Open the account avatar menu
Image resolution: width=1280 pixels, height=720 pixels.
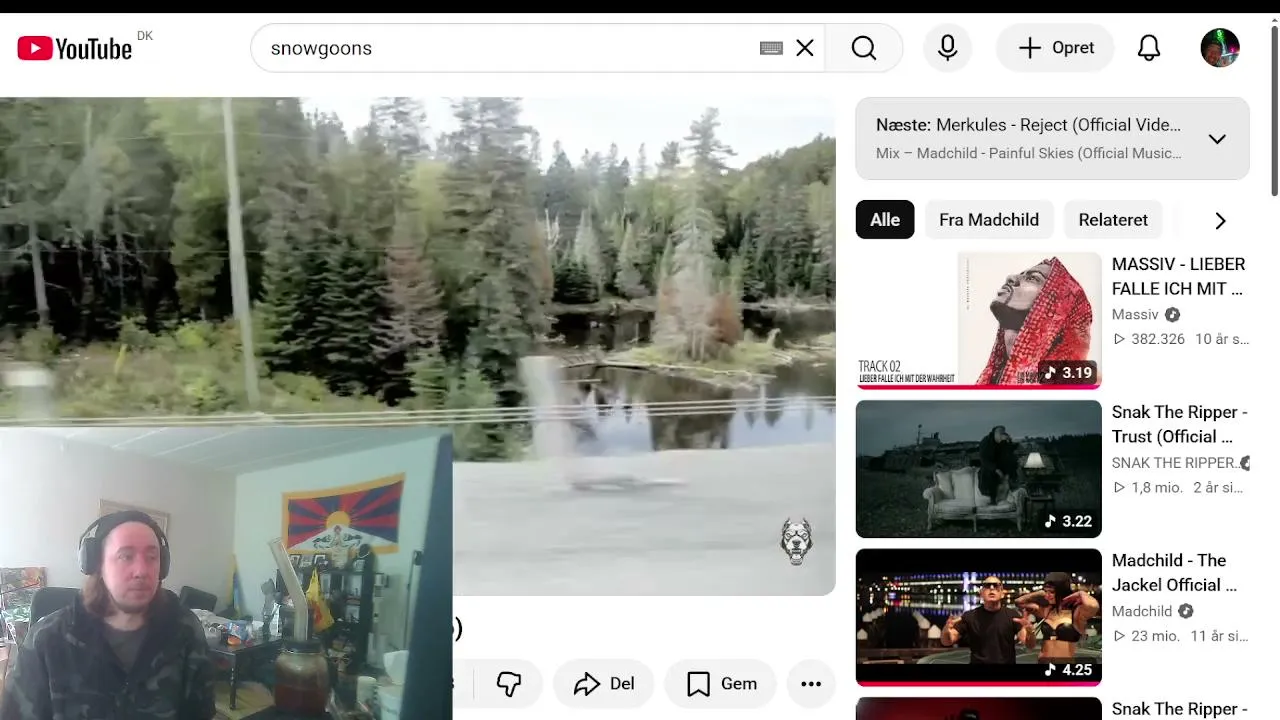pos(1220,48)
